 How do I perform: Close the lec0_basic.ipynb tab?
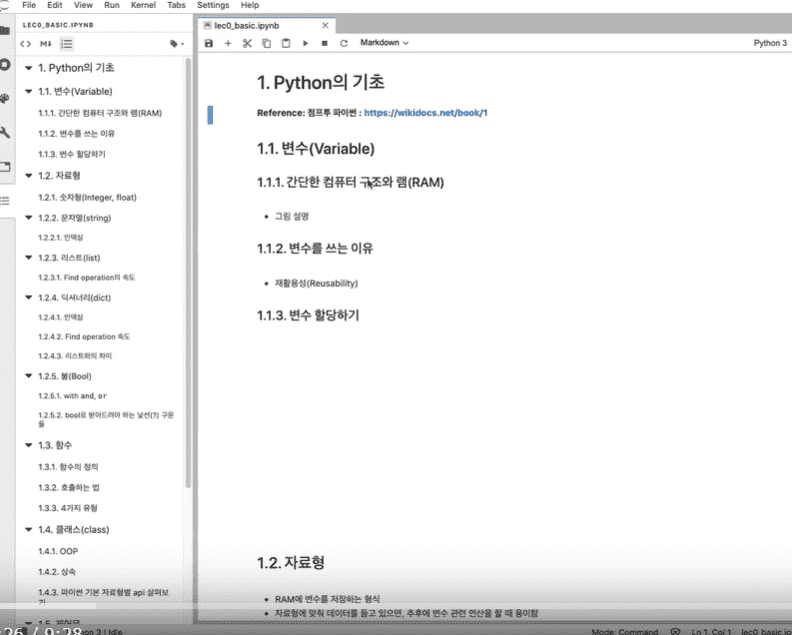pos(325,26)
